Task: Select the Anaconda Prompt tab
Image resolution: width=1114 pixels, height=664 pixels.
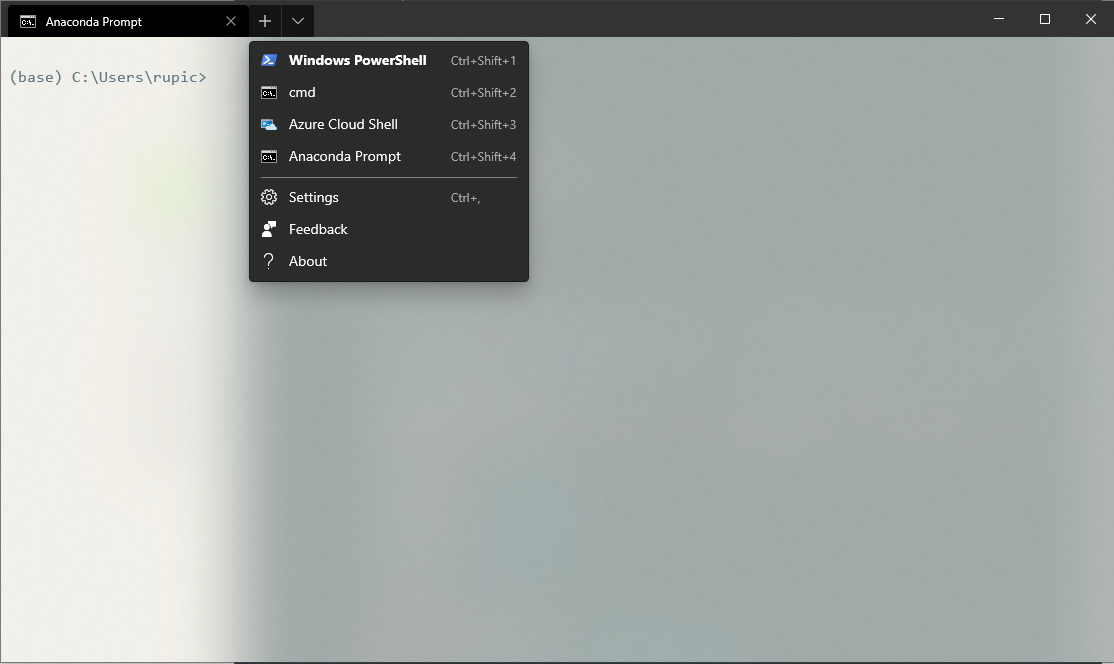Action: pos(128,21)
